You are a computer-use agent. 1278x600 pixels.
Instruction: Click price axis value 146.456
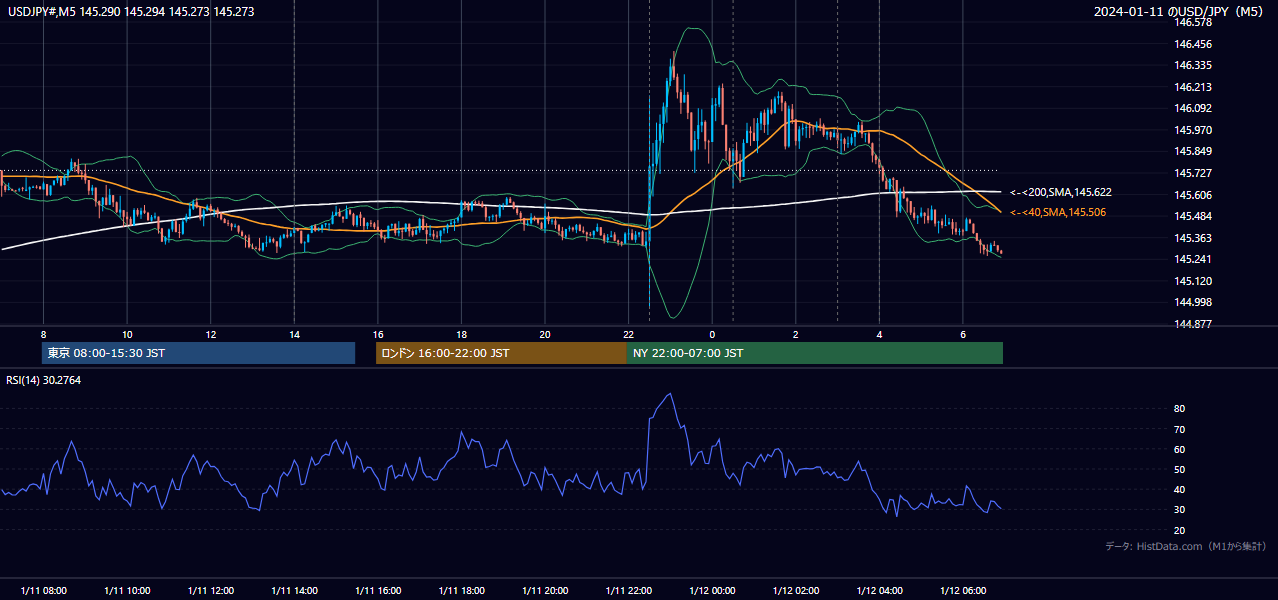pos(1193,44)
